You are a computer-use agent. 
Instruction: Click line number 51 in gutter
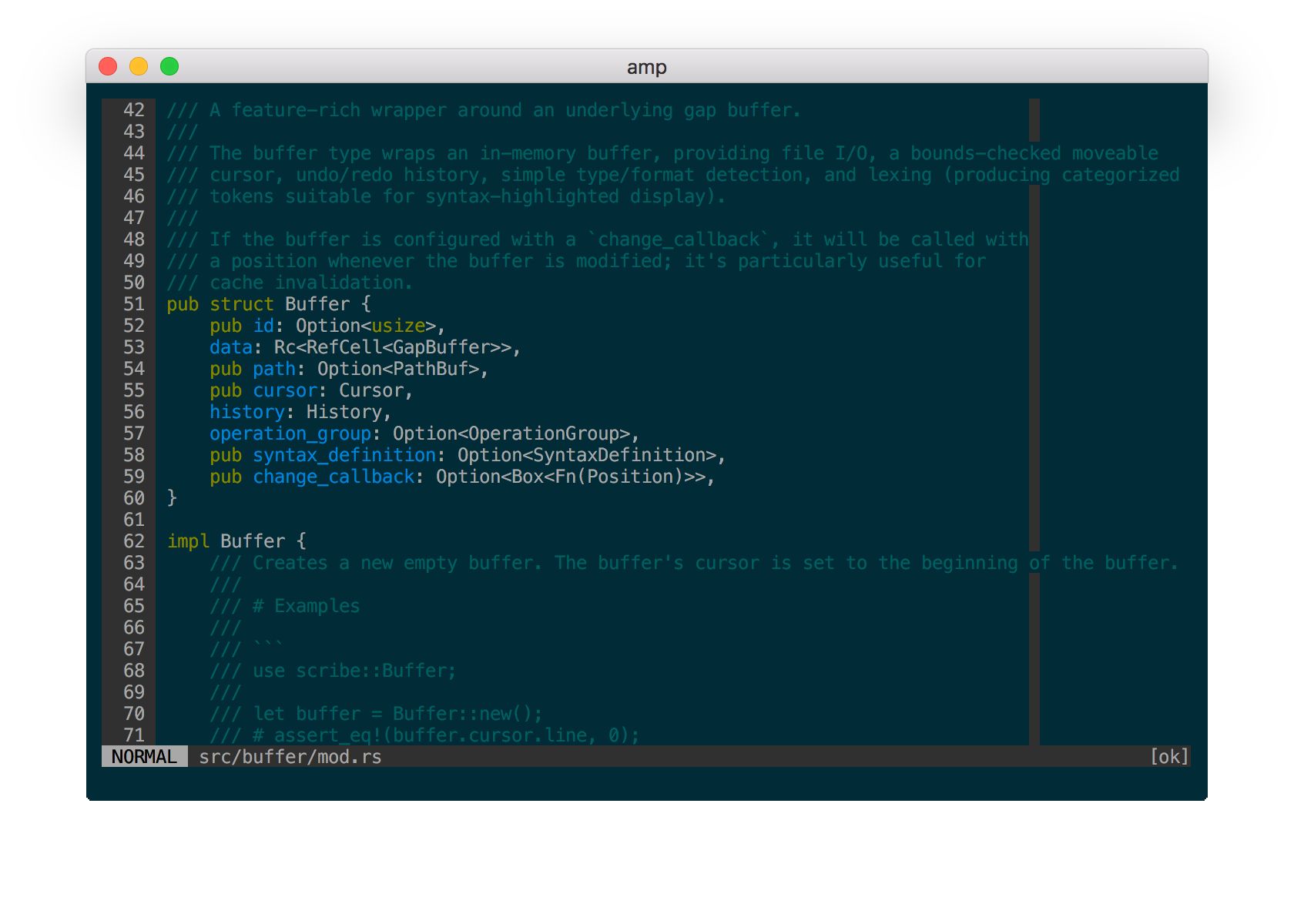134,304
